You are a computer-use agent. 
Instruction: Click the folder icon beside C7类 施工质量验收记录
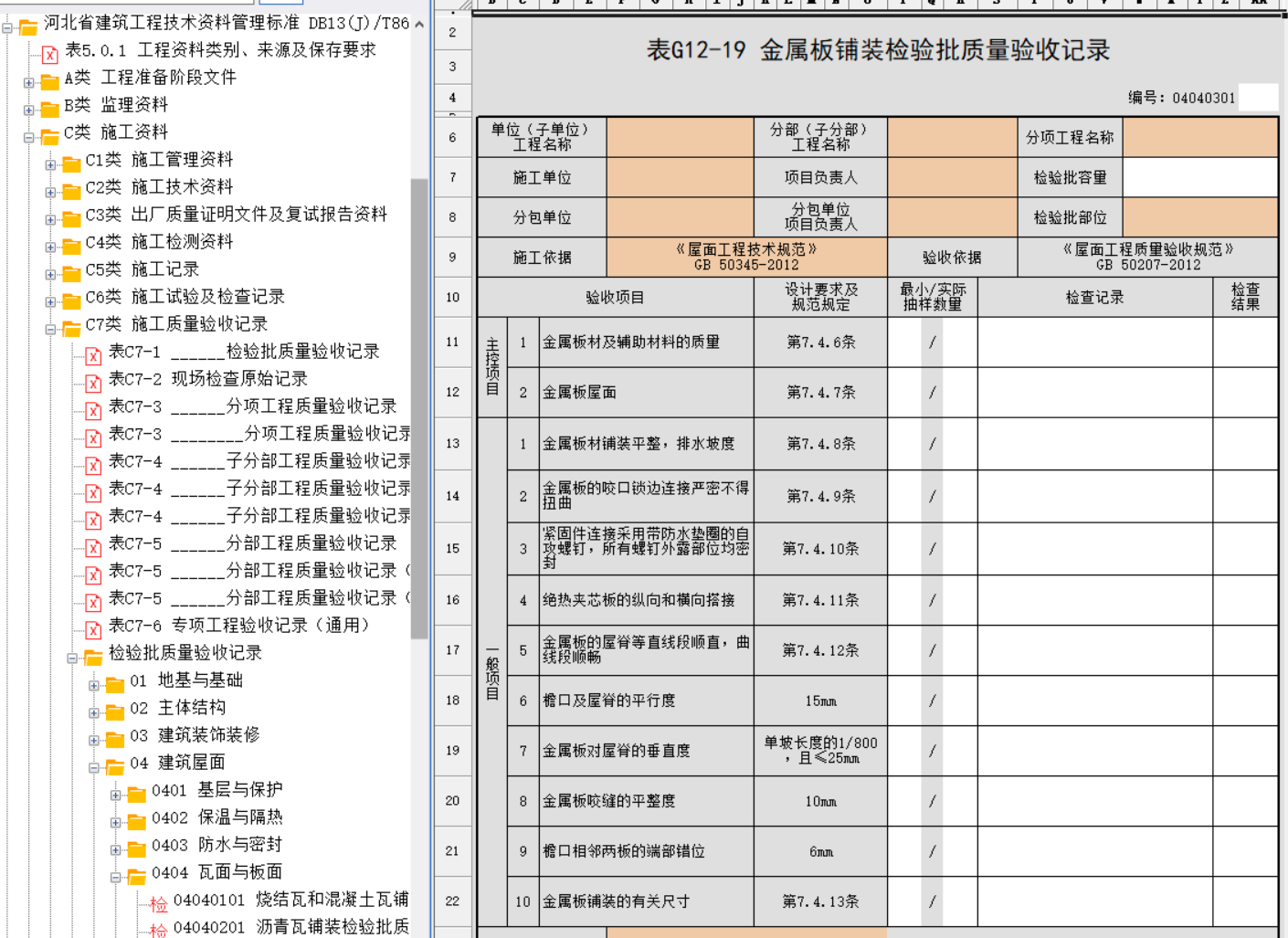(x=71, y=327)
